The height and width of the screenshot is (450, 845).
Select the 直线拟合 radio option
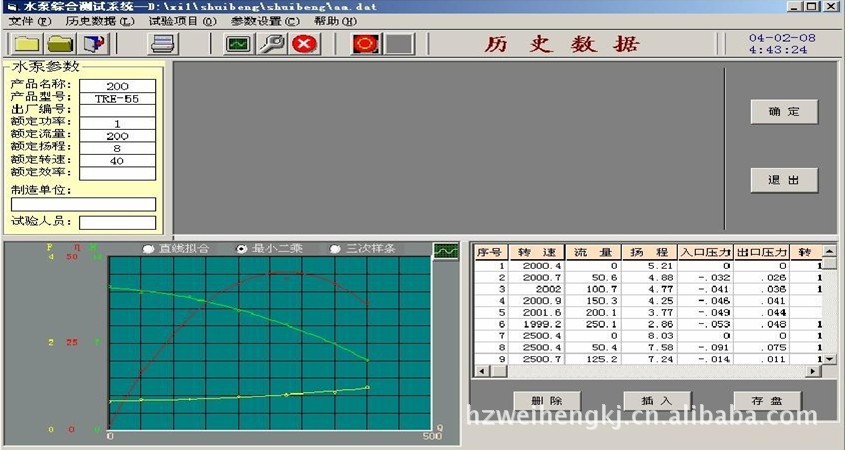tap(149, 248)
